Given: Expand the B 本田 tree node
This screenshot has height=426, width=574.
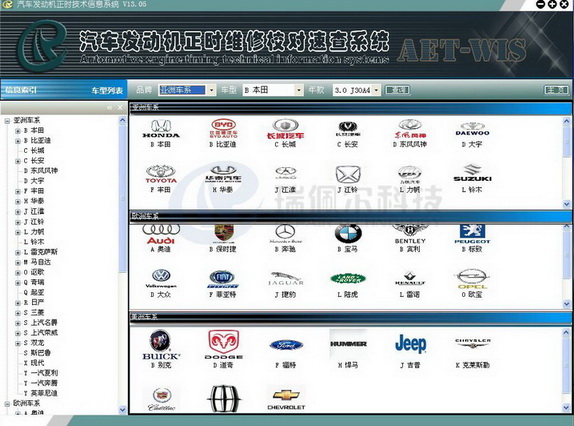Looking at the screenshot, I should coord(18,131).
